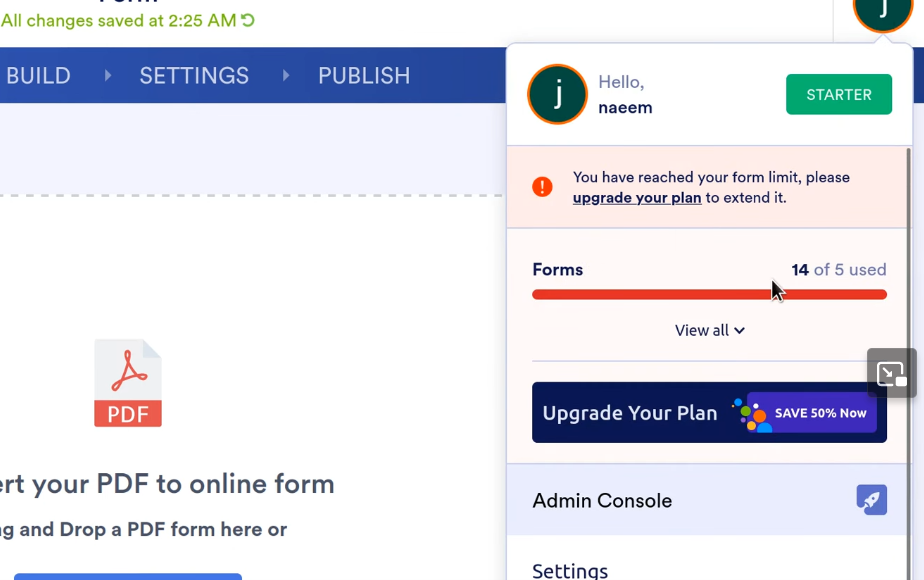Go to the PUBLISH tab
This screenshot has height=580, width=924.
pos(364,75)
